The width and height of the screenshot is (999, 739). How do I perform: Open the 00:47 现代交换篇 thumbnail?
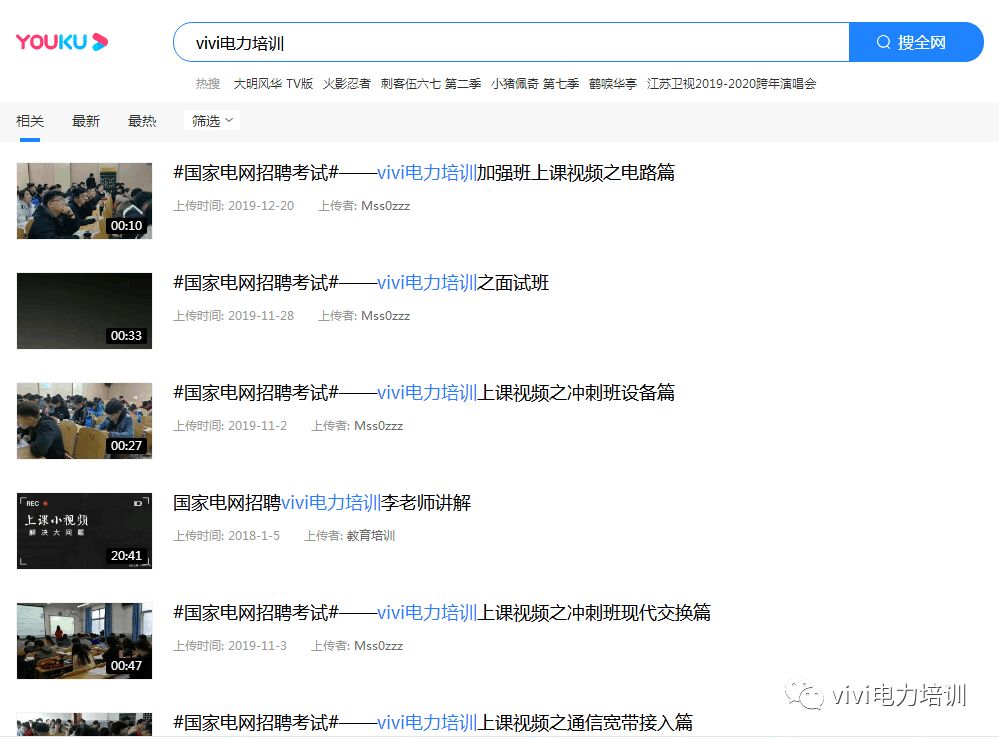coord(84,641)
